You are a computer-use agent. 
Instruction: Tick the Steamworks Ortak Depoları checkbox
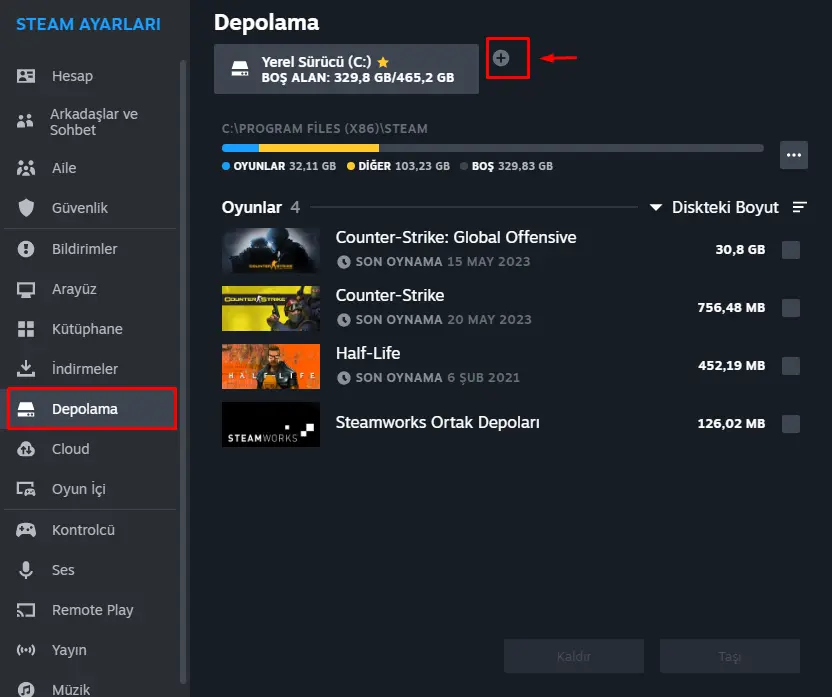pos(791,423)
